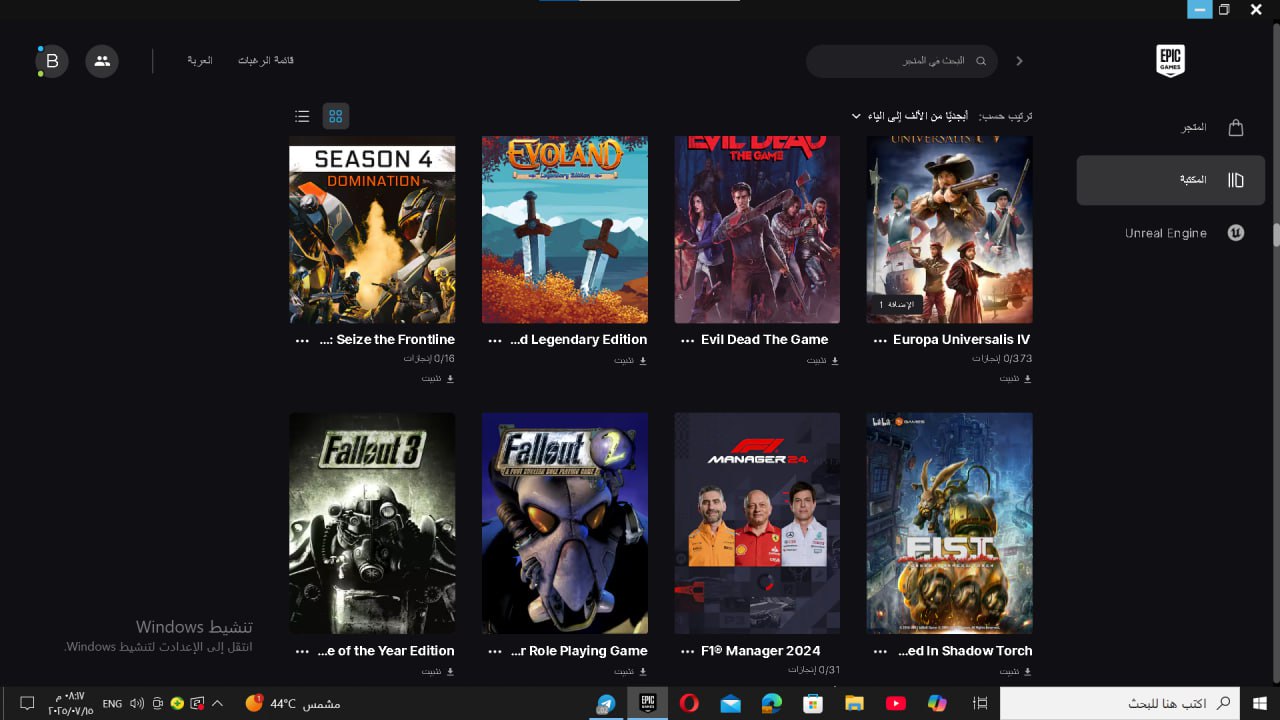The height and width of the screenshot is (720, 1280).
Task: Open Copilot from the taskbar
Action: 937,703
